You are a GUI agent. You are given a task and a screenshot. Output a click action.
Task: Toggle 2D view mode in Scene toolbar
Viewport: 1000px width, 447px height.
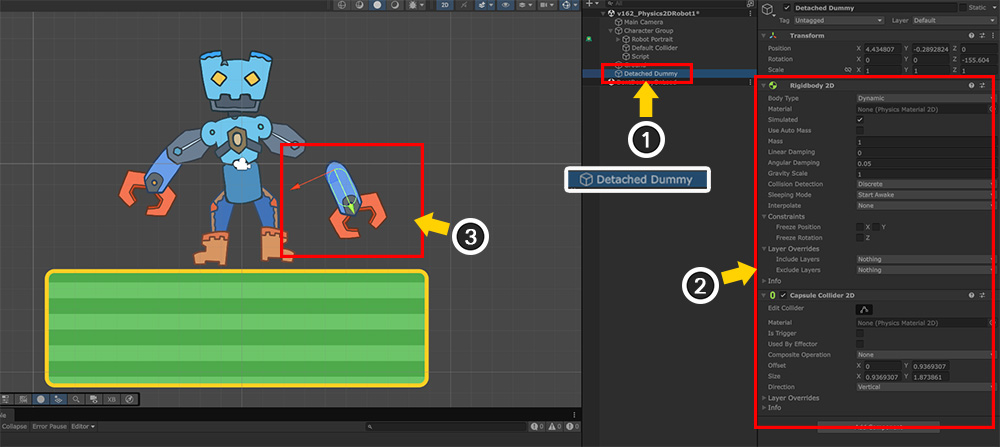pos(445,5)
